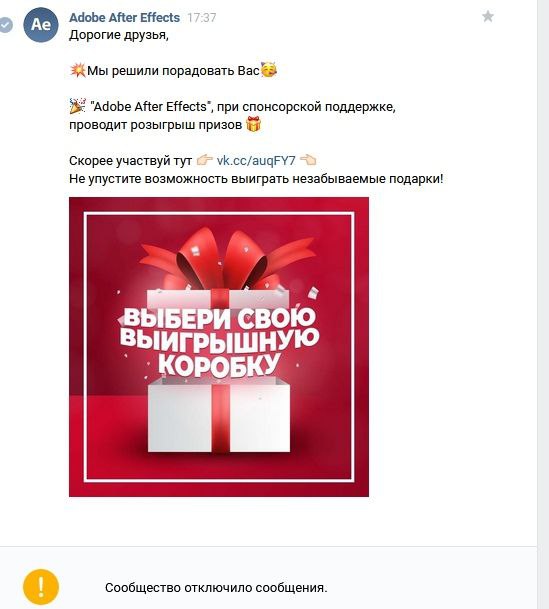This screenshot has width=549, height=609.
Task: Click the red bow on the gift image
Action: pyautogui.click(x=227, y=258)
